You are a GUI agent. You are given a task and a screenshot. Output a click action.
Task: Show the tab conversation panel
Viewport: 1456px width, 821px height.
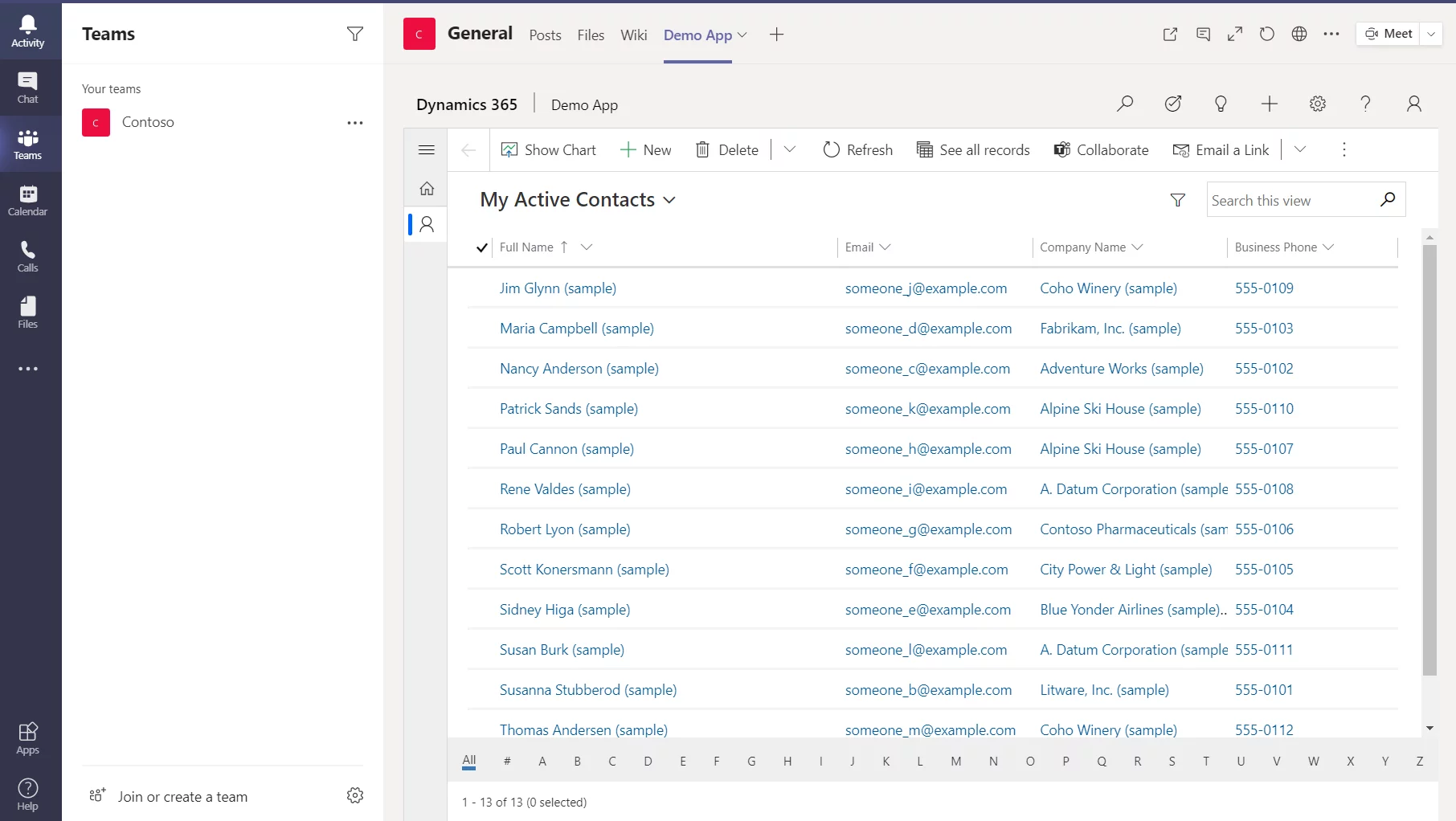coord(1203,34)
